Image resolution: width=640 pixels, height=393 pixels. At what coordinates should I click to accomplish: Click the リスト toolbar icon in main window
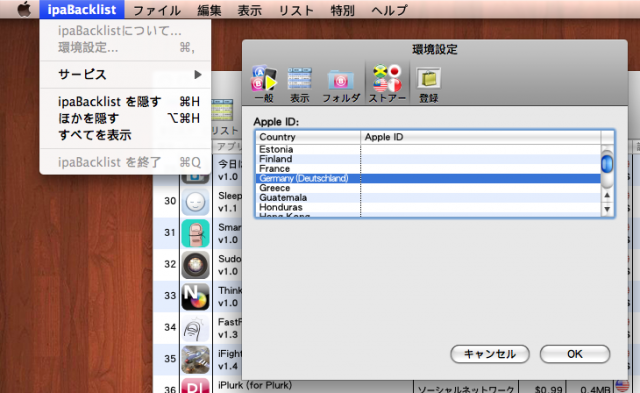223,116
